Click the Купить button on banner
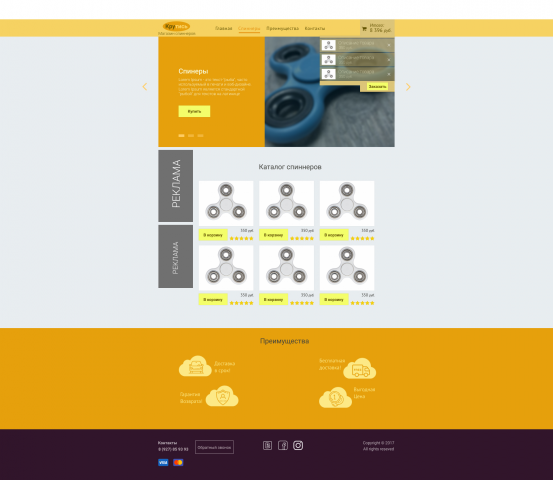Viewport: 553px width, 480px height. click(x=194, y=111)
